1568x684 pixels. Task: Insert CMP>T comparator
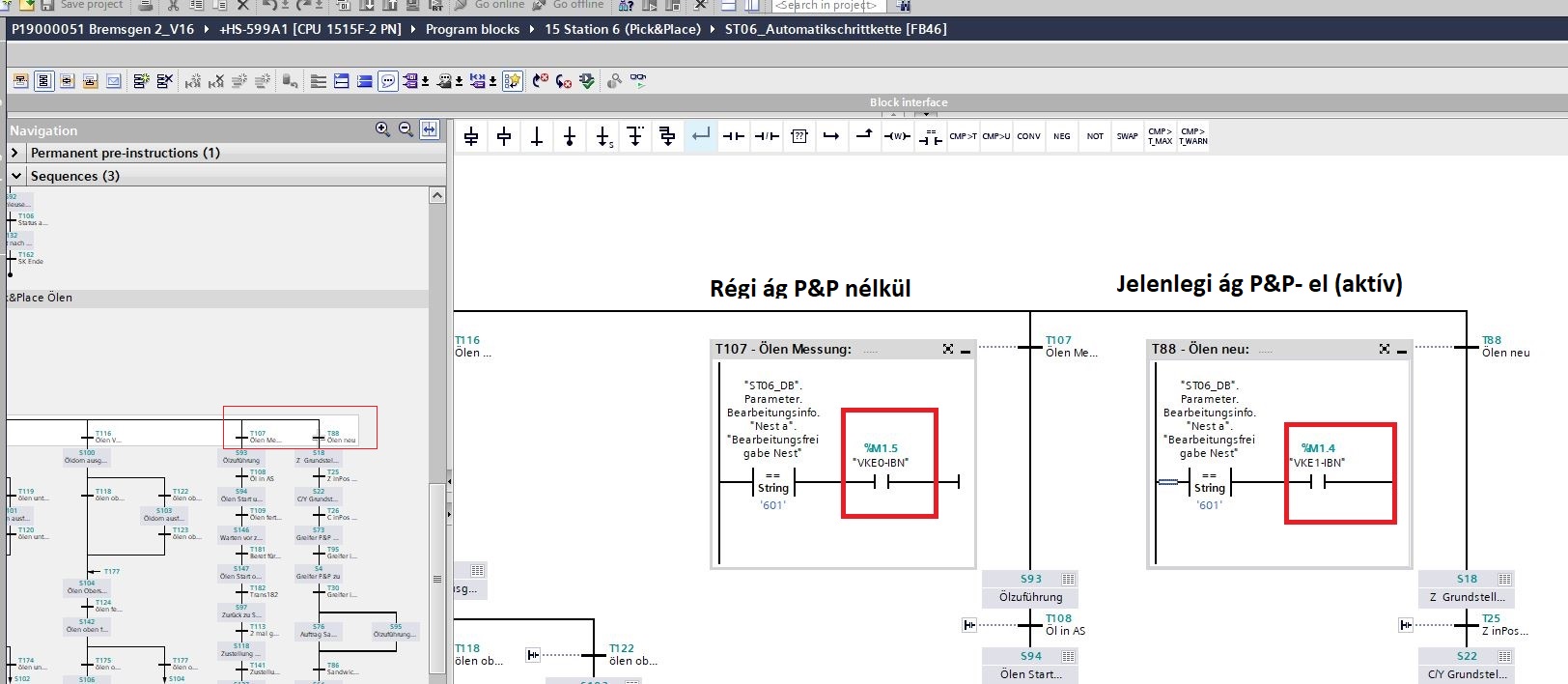click(x=964, y=136)
